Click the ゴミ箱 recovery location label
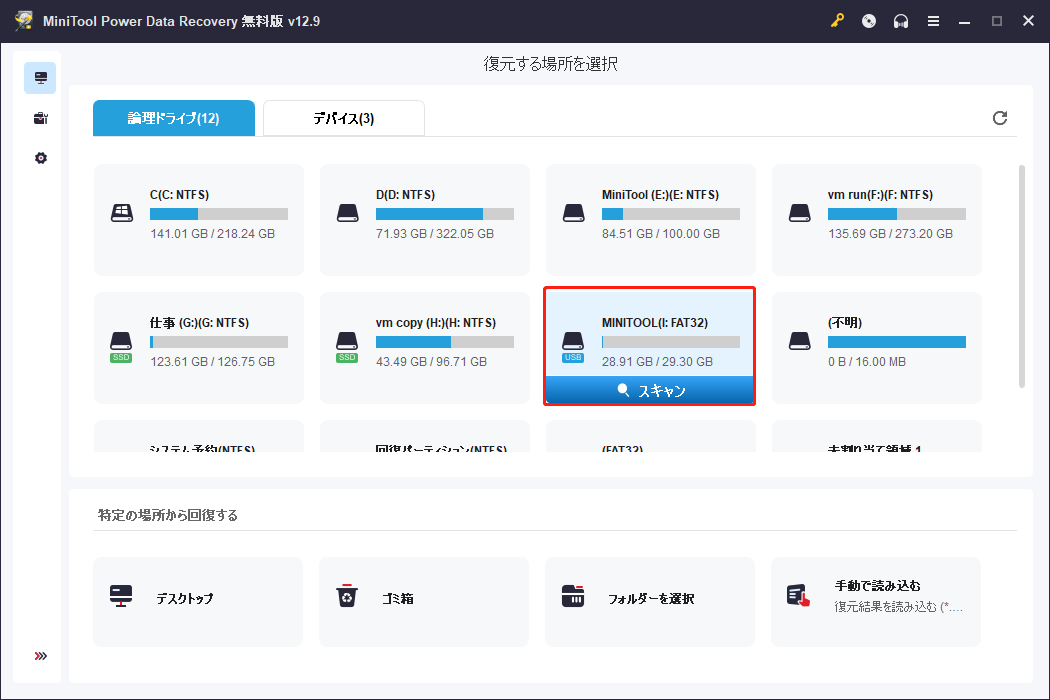Viewport: 1050px width, 700px height. click(398, 598)
